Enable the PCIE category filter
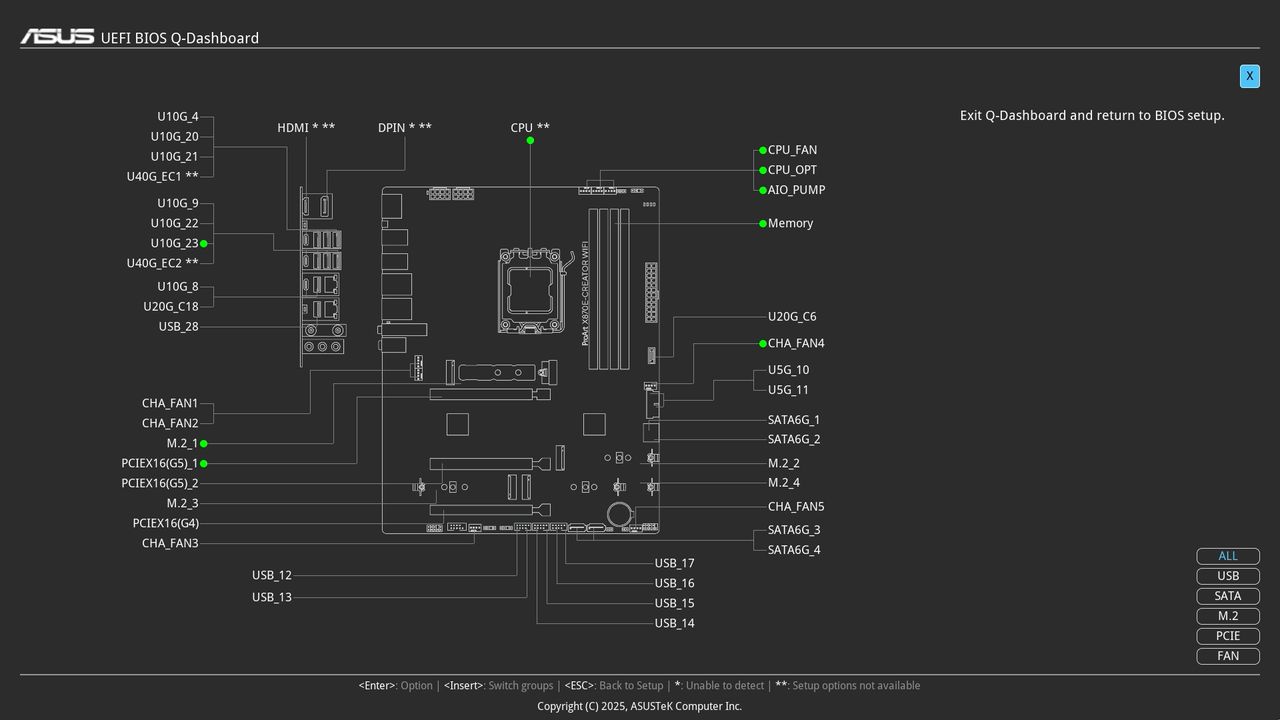This screenshot has width=1280, height=720. tap(1227, 636)
